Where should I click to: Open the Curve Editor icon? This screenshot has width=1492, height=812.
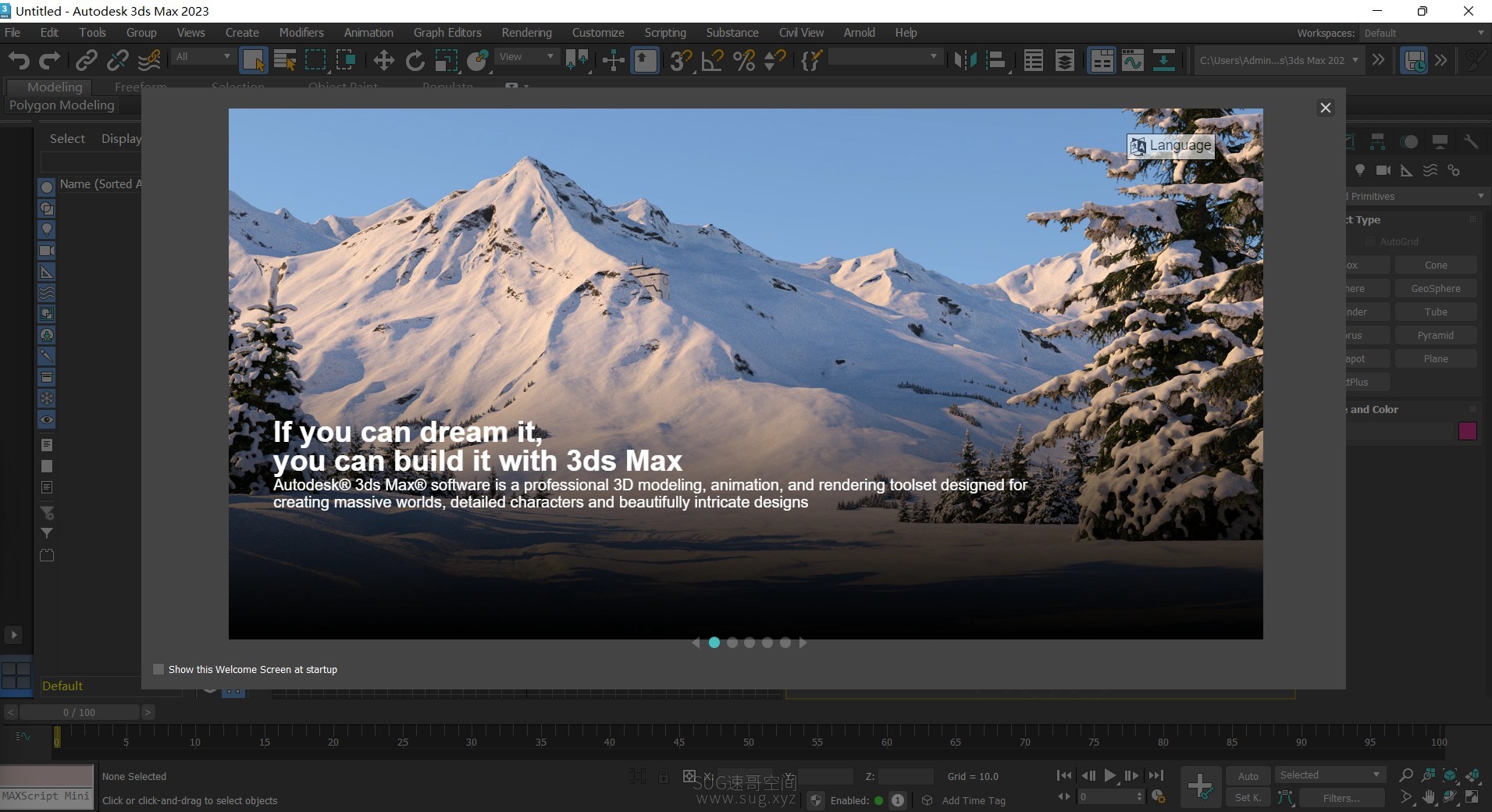tap(1133, 60)
